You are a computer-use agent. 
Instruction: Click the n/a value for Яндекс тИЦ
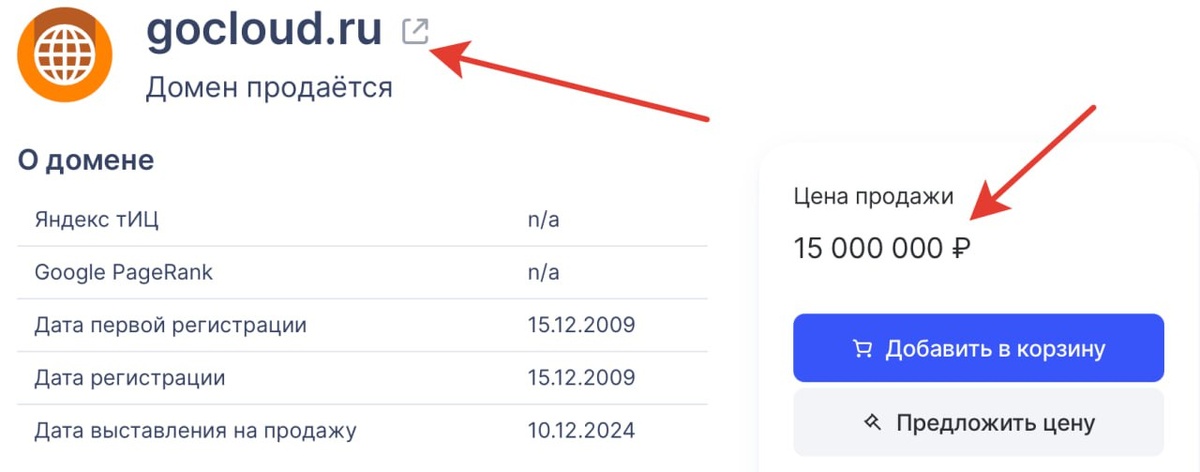pyautogui.click(x=543, y=220)
